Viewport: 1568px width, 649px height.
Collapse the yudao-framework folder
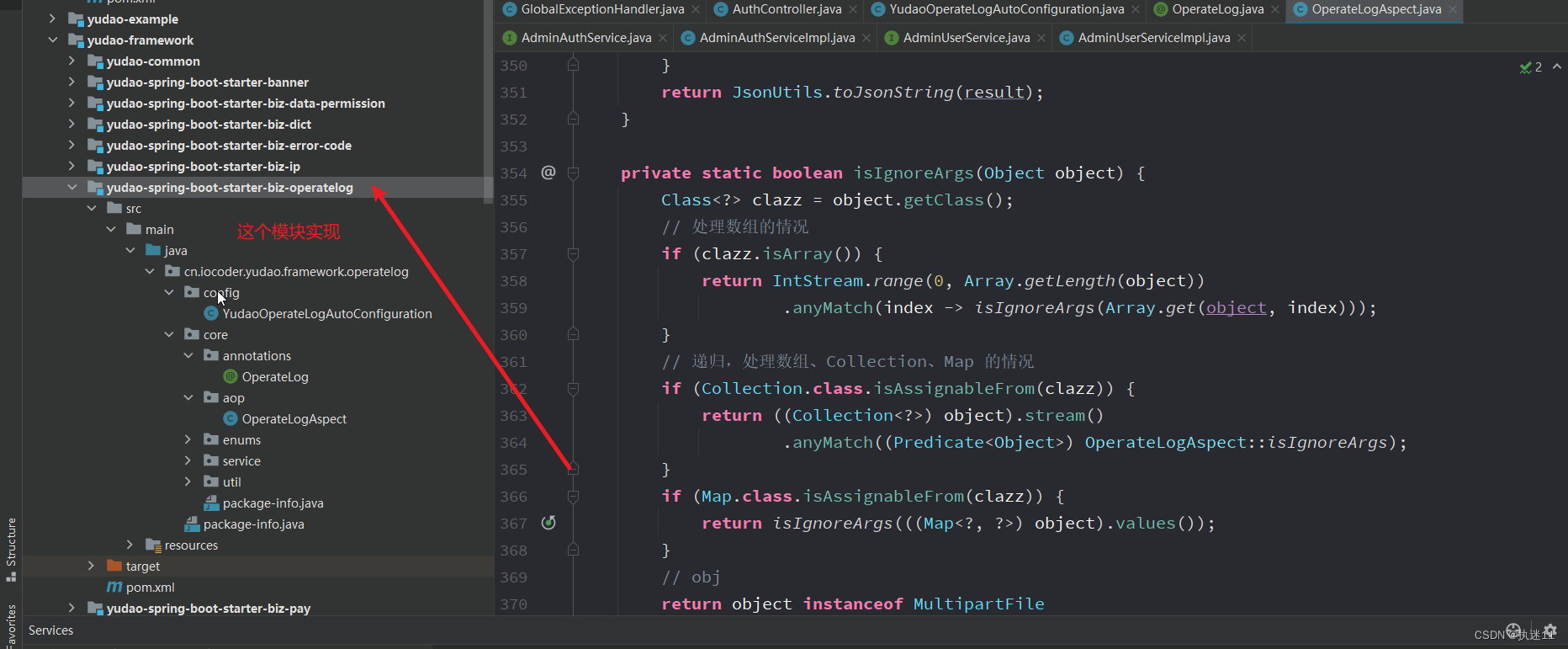52,40
